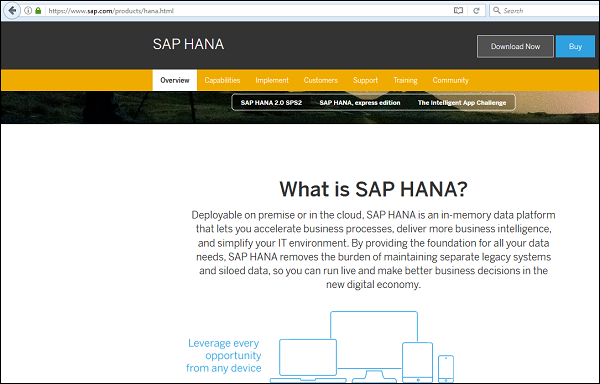Open SAP HANA, express edition link
The image size is (600, 384).
coord(360,103)
